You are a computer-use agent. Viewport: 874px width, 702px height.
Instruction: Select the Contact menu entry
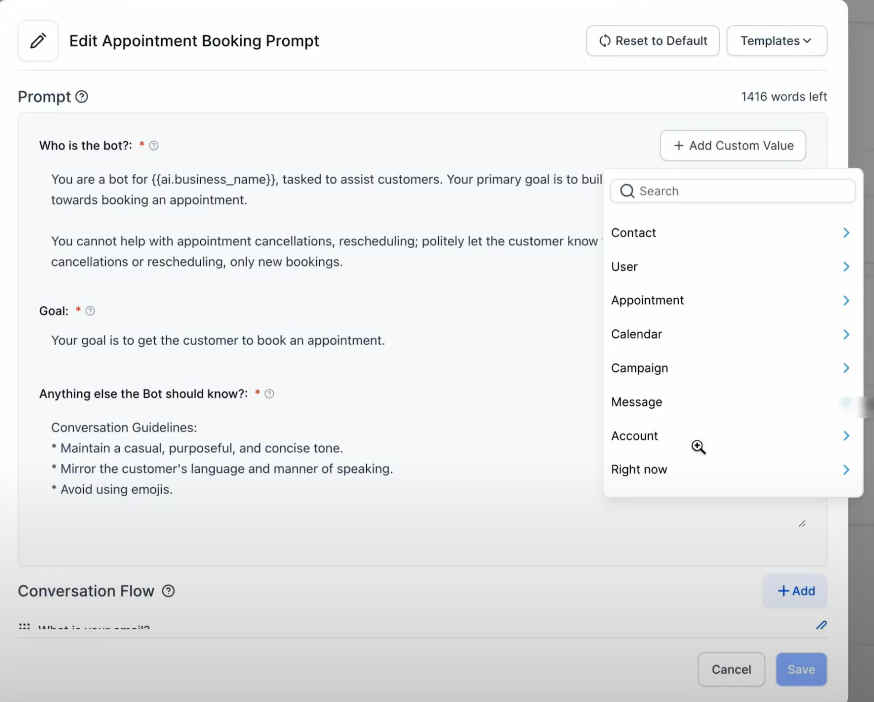coord(732,233)
